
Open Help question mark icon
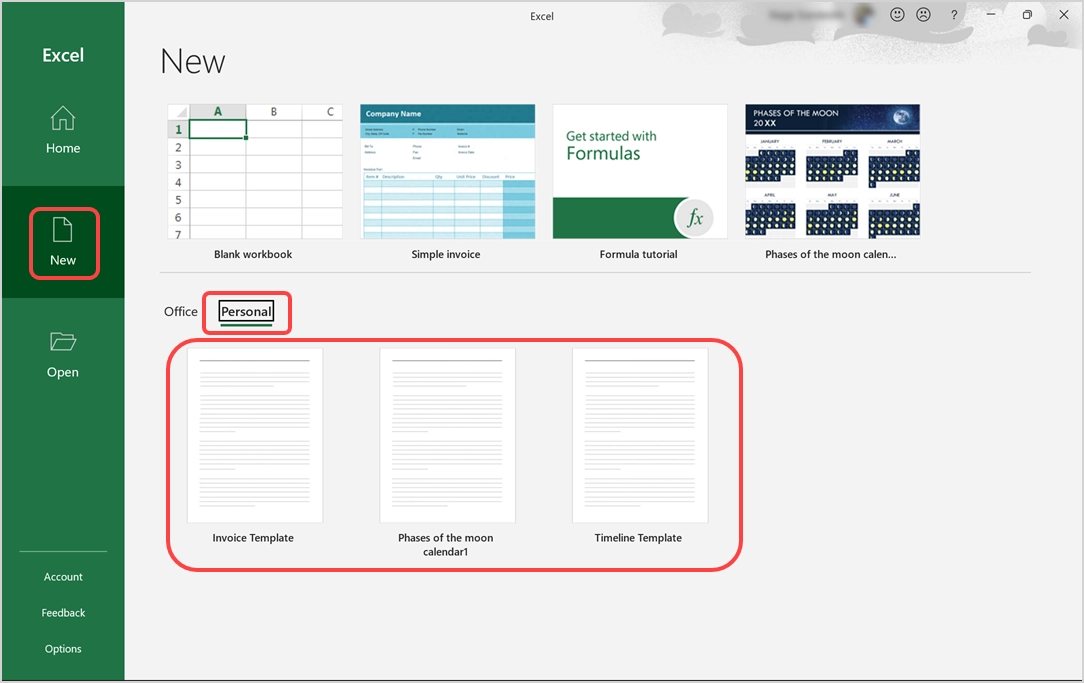(x=954, y=15)
